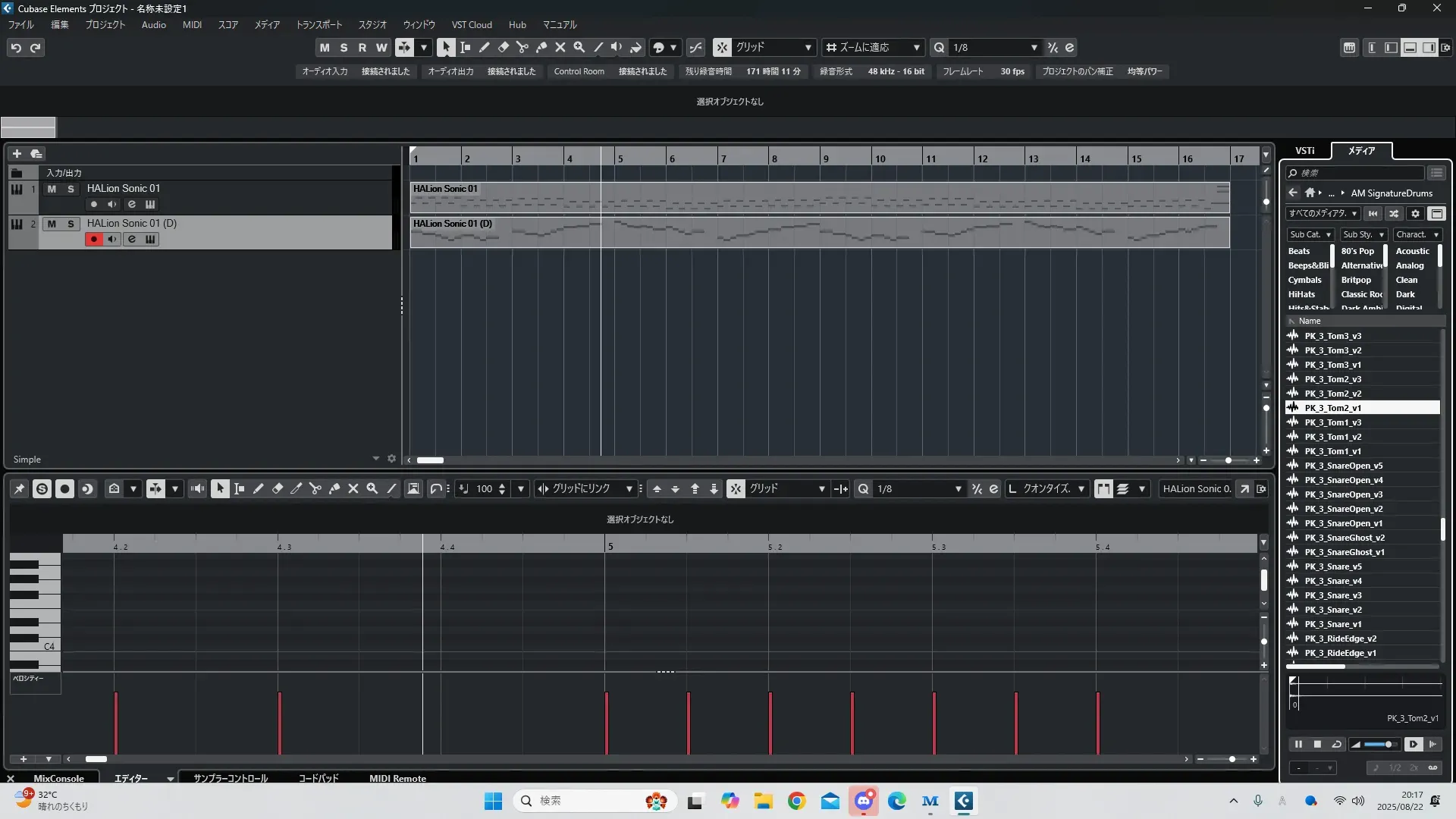This screenshot has height=819, width=1456.
Task: Select the Zoom magnifier tool in main toolbar
Action: pyautogui.click(x=579, y=48)
